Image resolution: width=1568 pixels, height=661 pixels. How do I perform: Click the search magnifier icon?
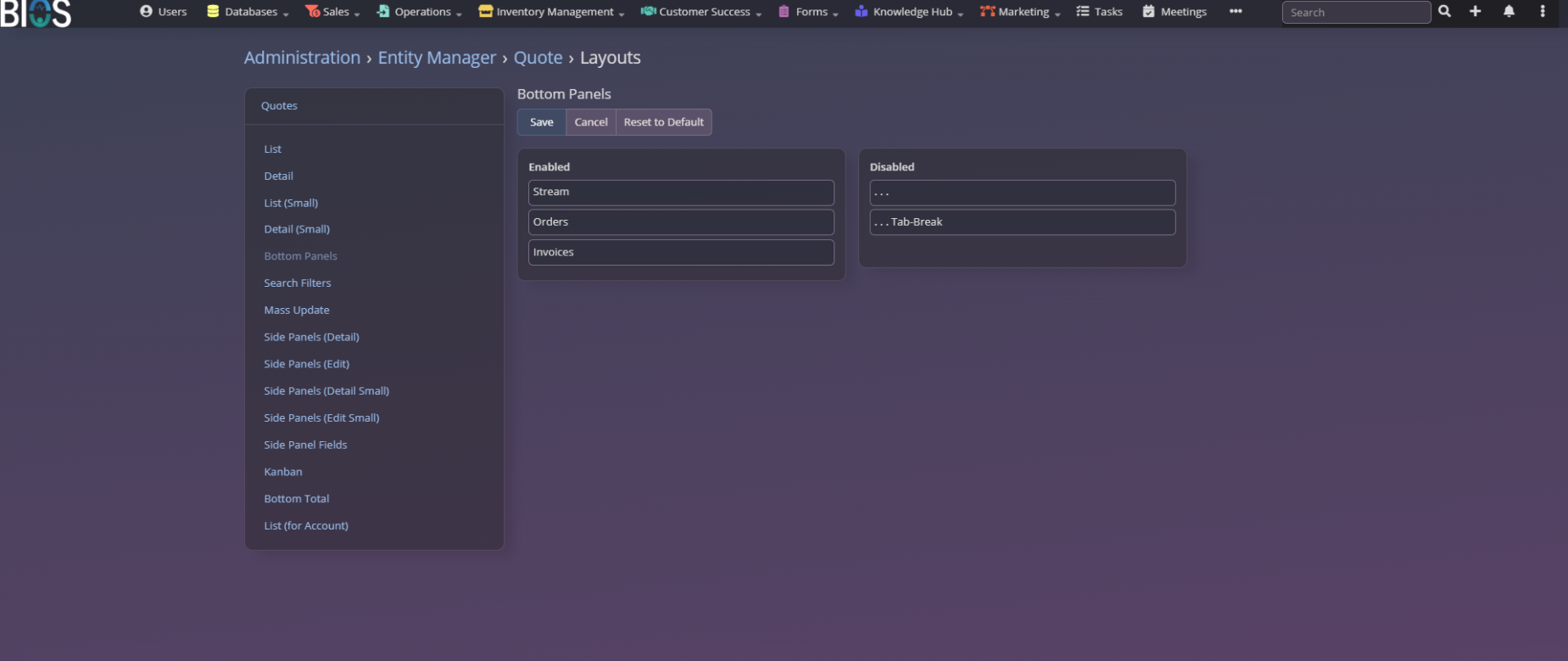[x=1444, y=12]
